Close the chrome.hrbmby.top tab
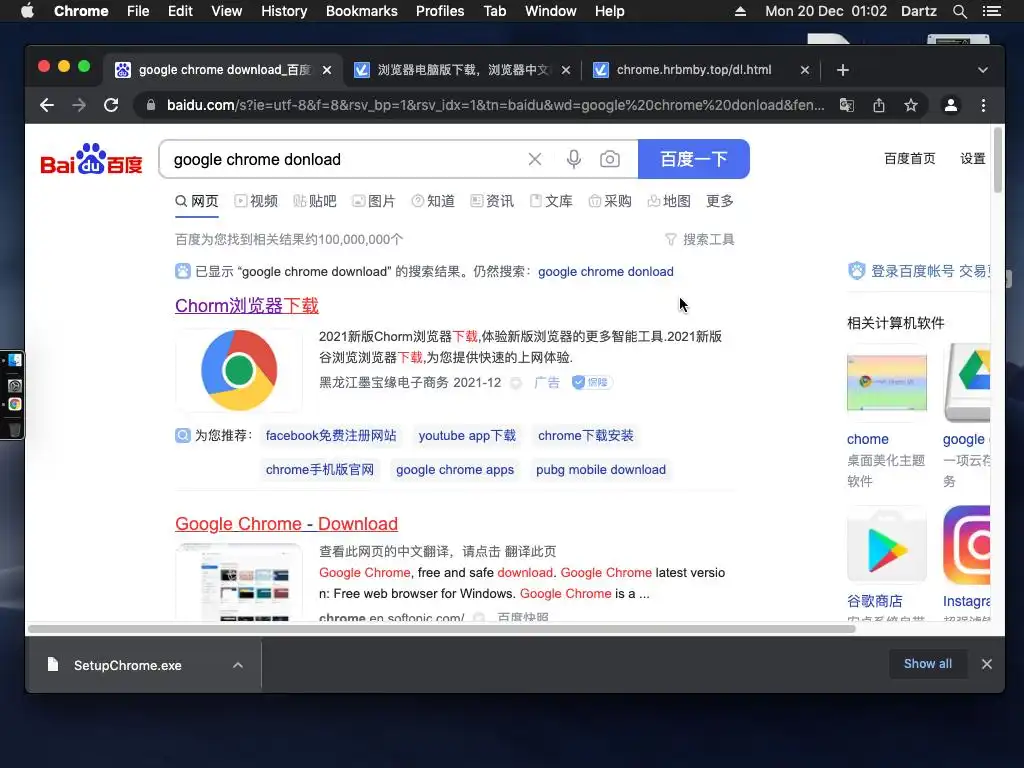 point(805,70)
